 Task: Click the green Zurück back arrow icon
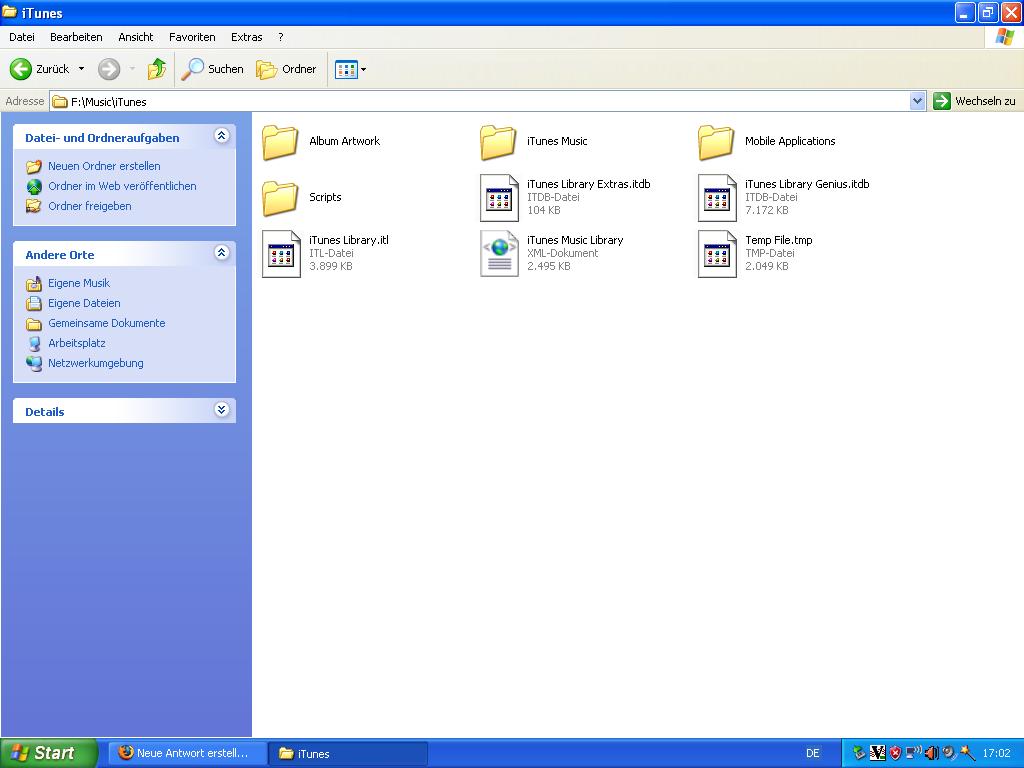pos(21,69)
